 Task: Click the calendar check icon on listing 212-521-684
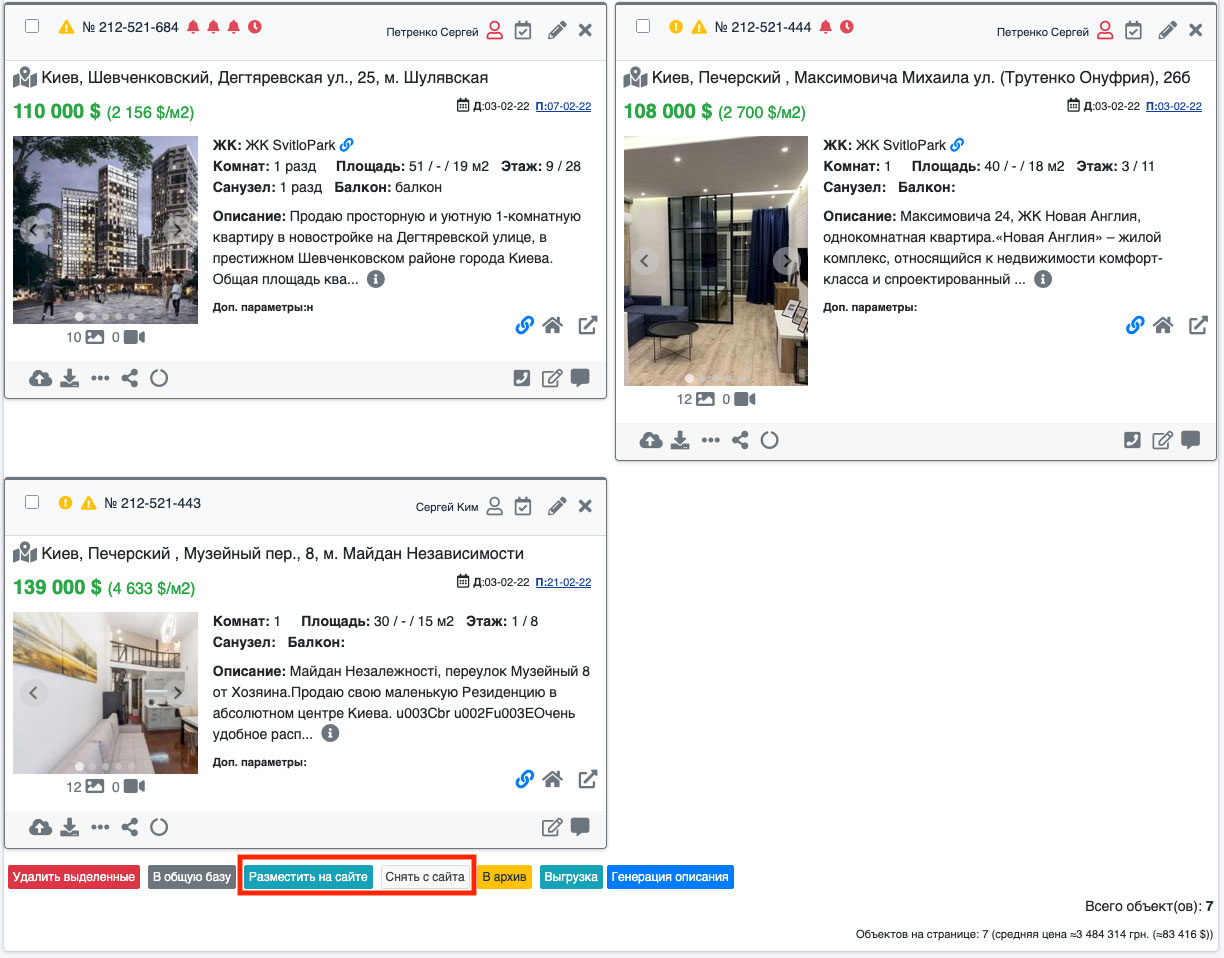click(x=523, y=31)
